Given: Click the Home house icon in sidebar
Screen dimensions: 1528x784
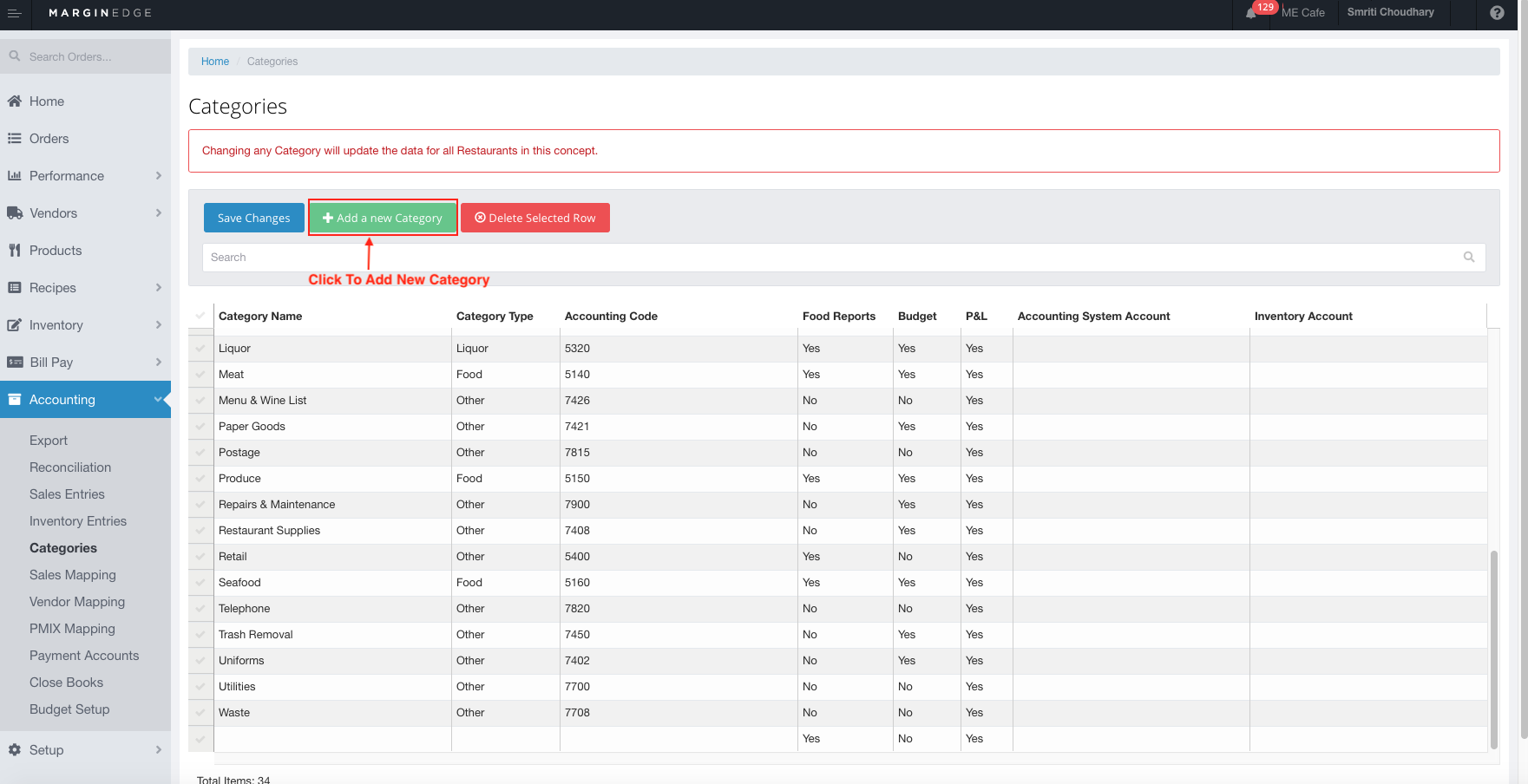Looking at the screenshot, I should point(15,101).
